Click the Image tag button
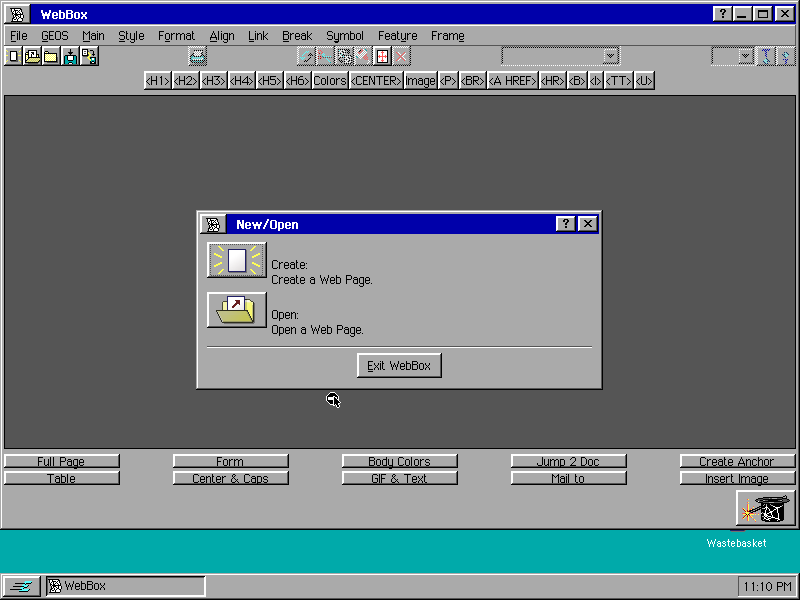 (x=420, y=81)
